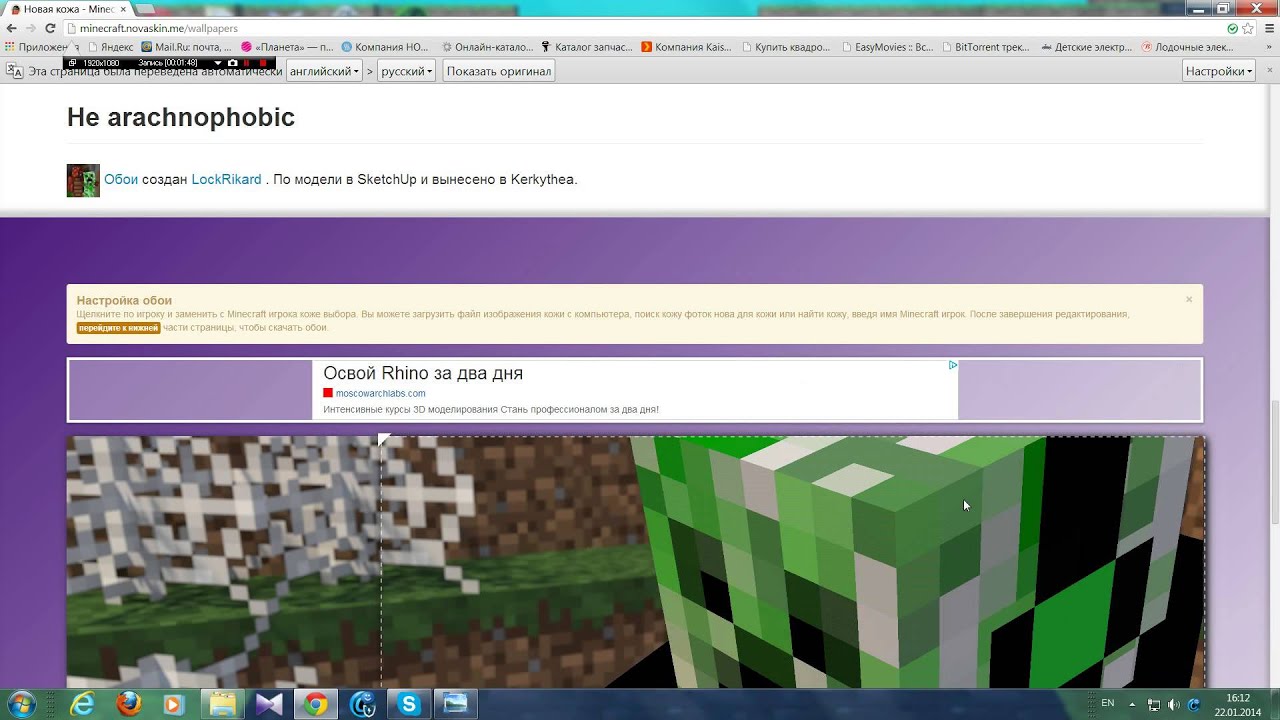This screenshot has width=1280, height=720.
Task: Open LockRikard author link
Action: point(226,180)
